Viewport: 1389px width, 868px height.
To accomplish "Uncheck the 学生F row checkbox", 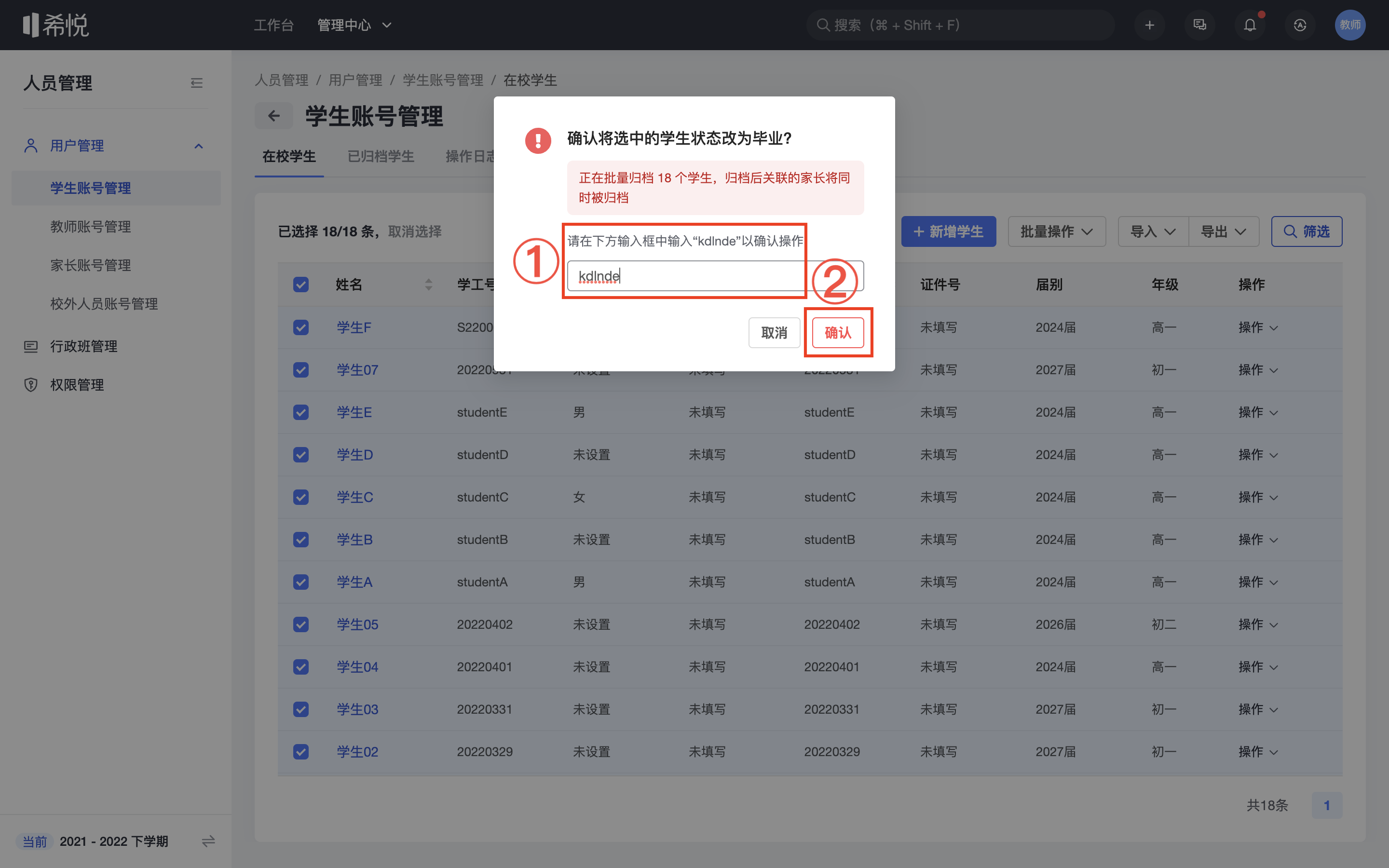I will point(301,327).
